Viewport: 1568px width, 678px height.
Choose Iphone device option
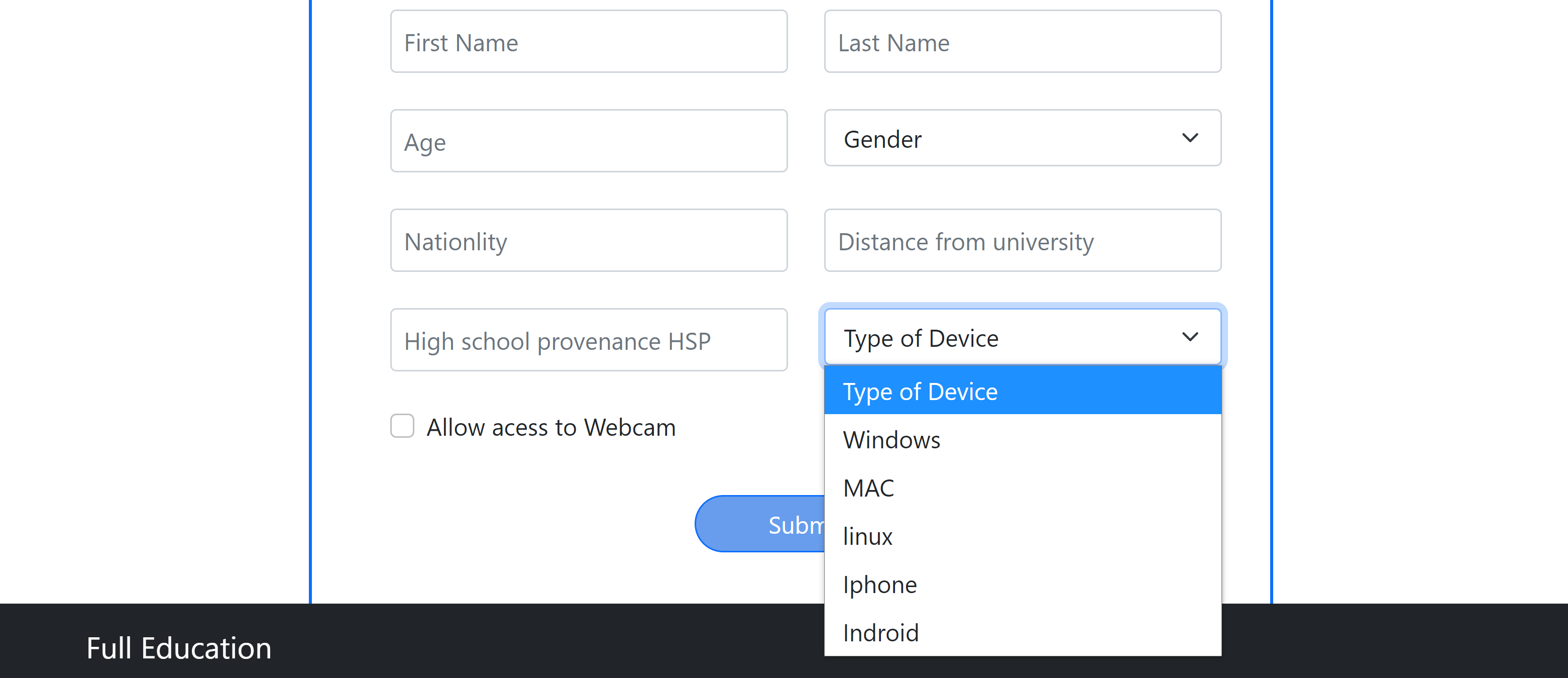[1022, 584]
